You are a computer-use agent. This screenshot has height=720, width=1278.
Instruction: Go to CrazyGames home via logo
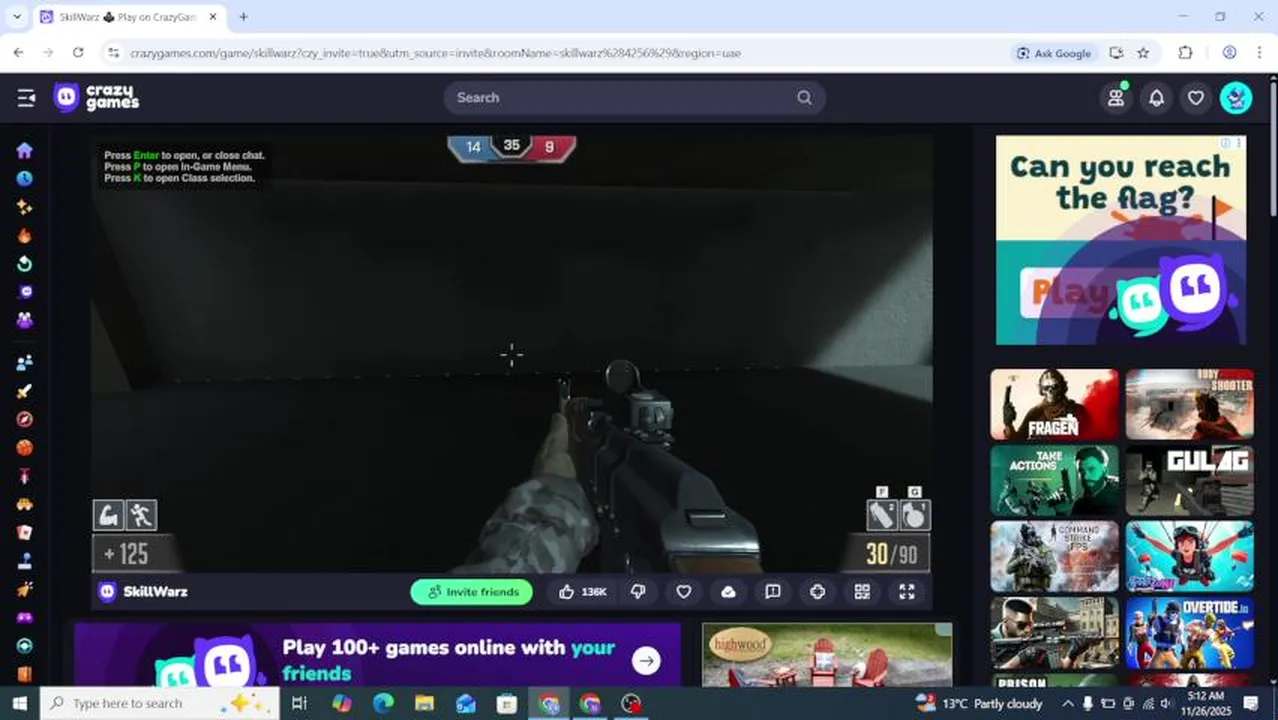point(96,97)
